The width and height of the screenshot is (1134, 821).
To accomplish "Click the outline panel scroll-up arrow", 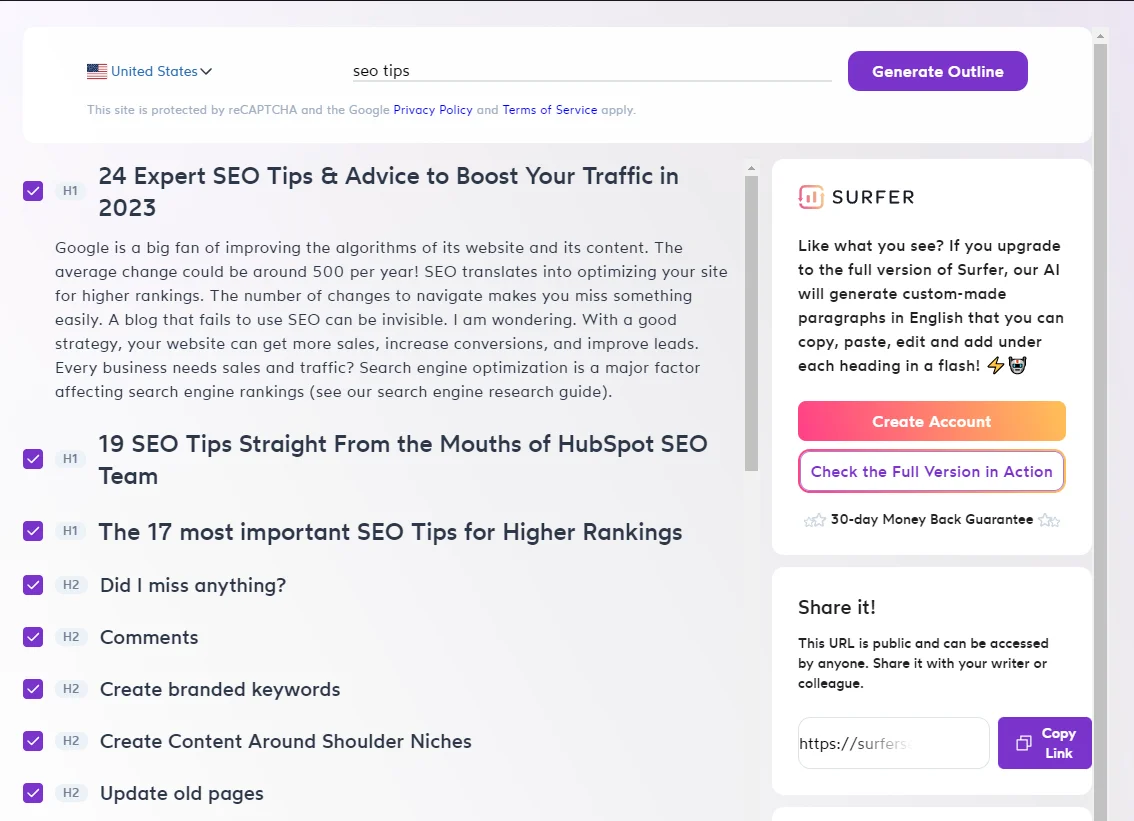I will [x=751, y=168].
